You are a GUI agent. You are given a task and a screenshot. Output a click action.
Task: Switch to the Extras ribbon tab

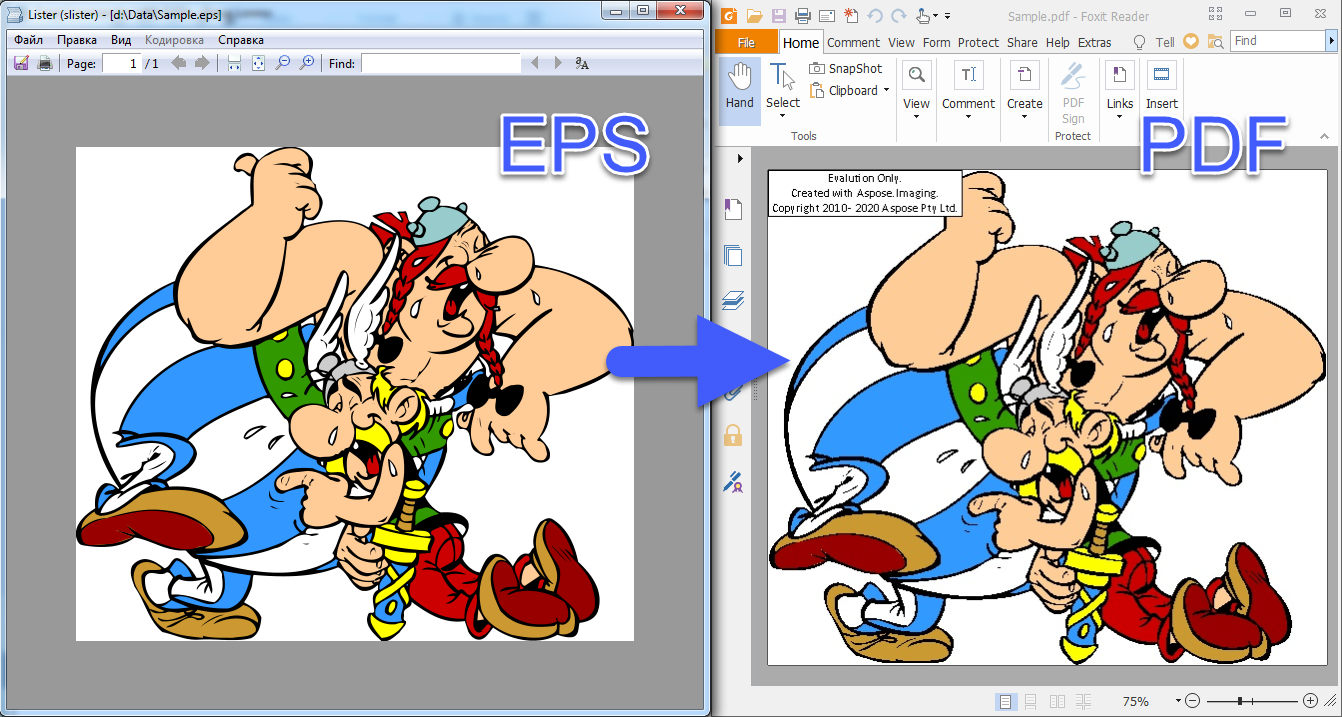(x=1095, y=42)
